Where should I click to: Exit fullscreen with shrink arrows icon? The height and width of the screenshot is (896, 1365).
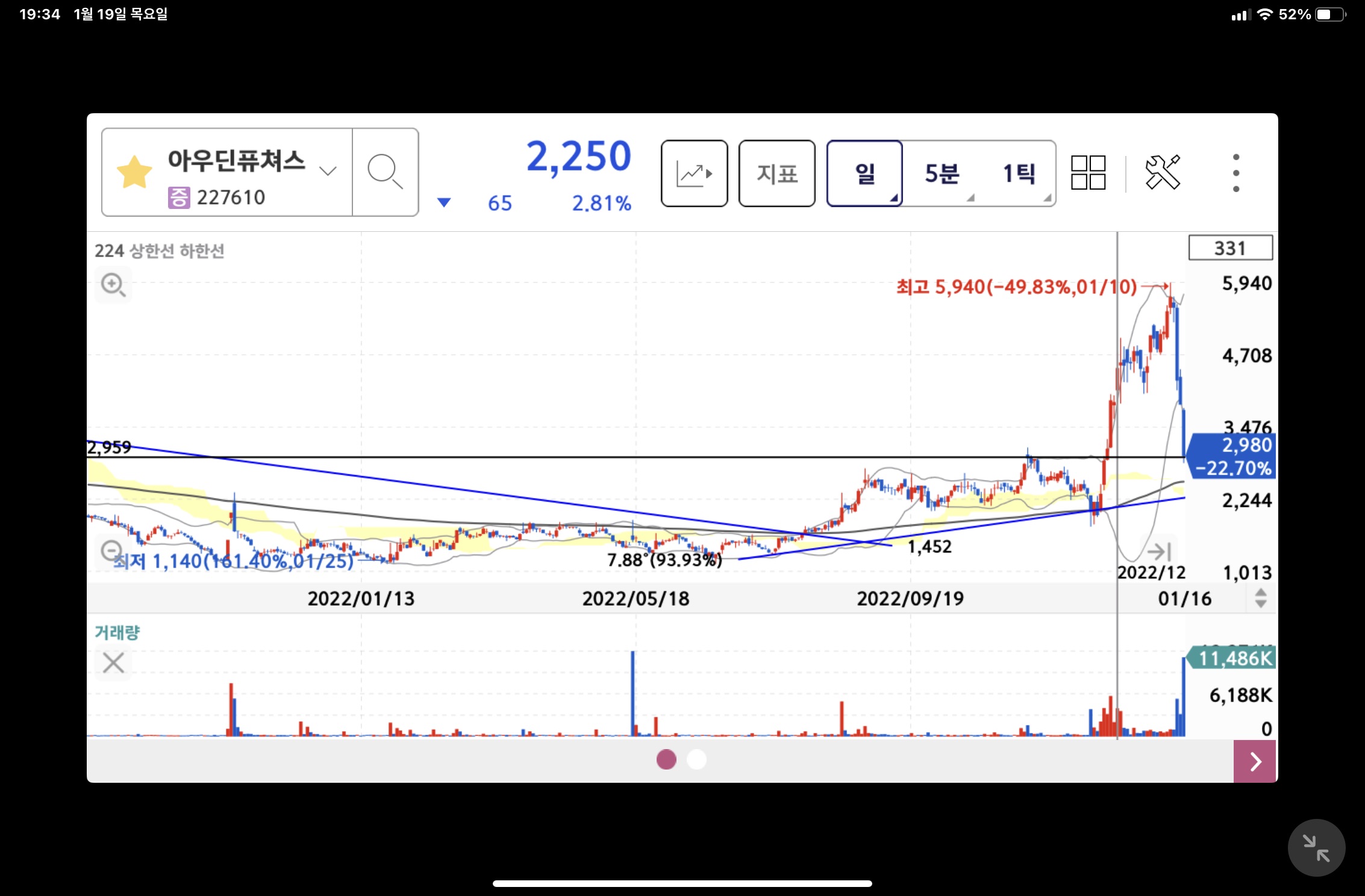click(x=1316, y=848)
